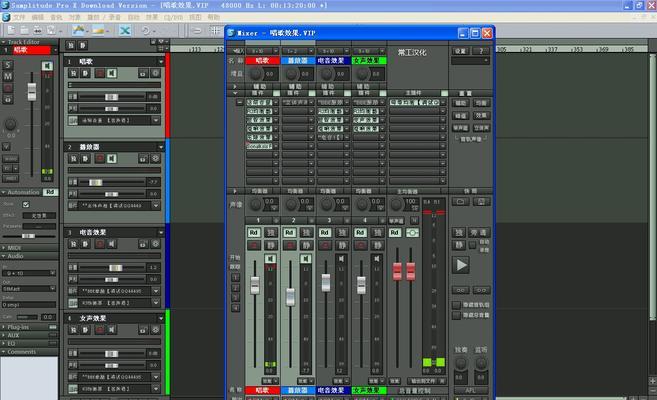Mute mixer channel 1 with 静 button
Image resolution: width=657 pixels, height=400 pixels.
coord(271,245)
